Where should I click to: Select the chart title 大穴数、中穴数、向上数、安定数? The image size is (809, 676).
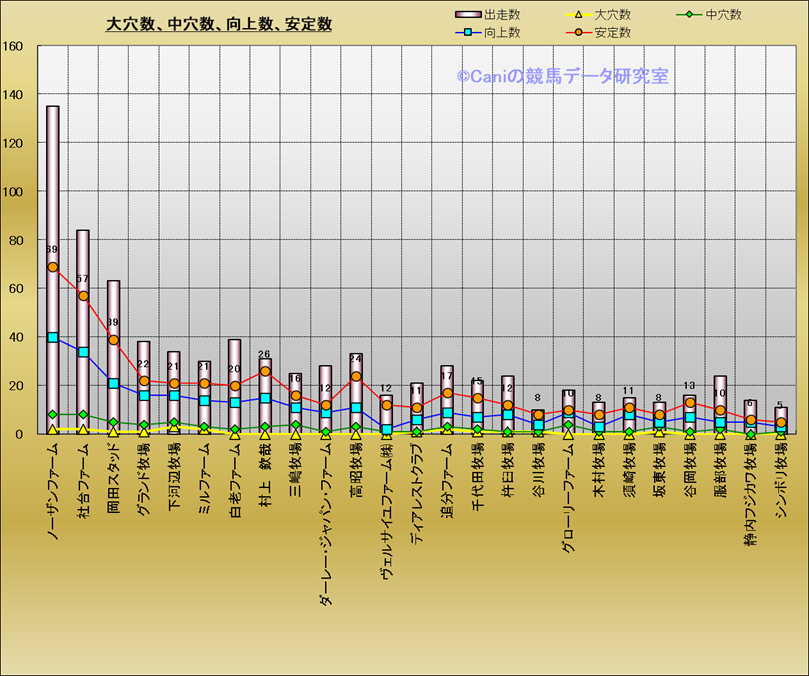tap(219, 25)
